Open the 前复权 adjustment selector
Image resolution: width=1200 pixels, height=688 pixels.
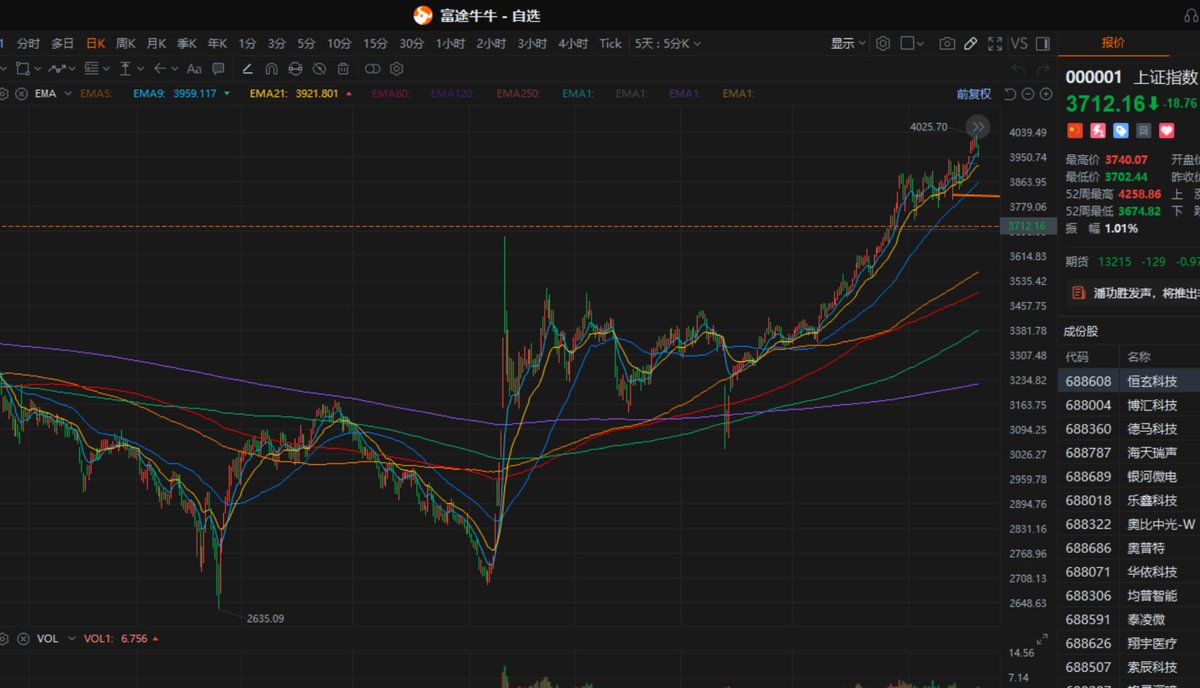(x=974, y=94)
